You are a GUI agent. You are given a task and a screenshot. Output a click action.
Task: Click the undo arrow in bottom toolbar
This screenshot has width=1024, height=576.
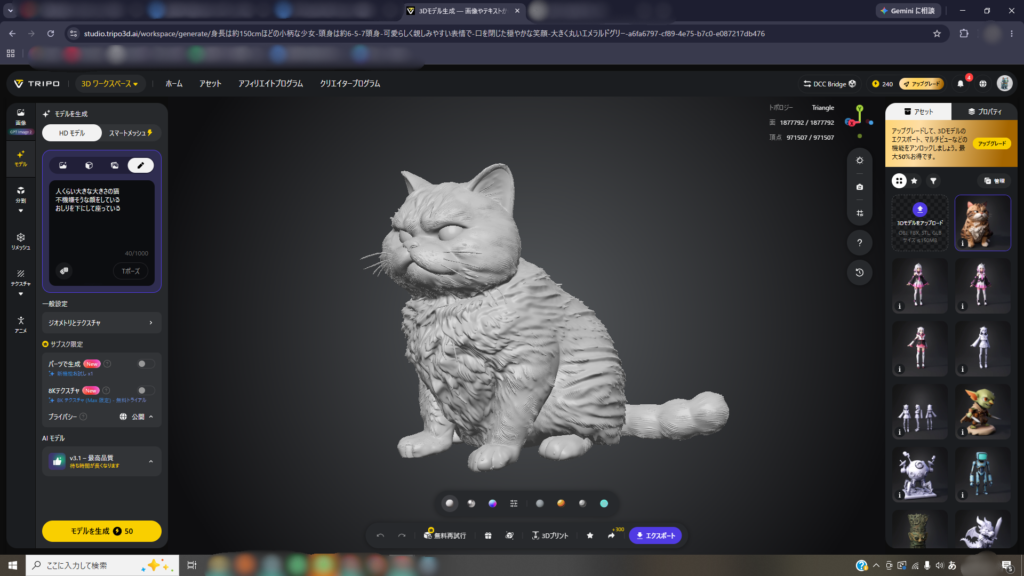click(x=380, y=536)
